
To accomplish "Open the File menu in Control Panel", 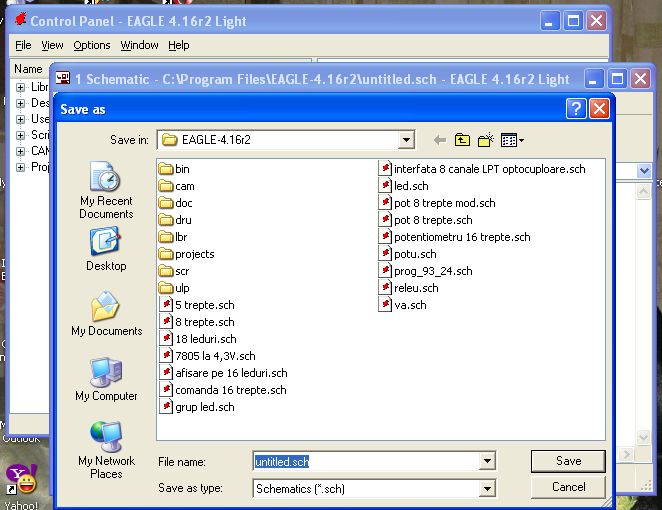I will click(x=23, y=45).
